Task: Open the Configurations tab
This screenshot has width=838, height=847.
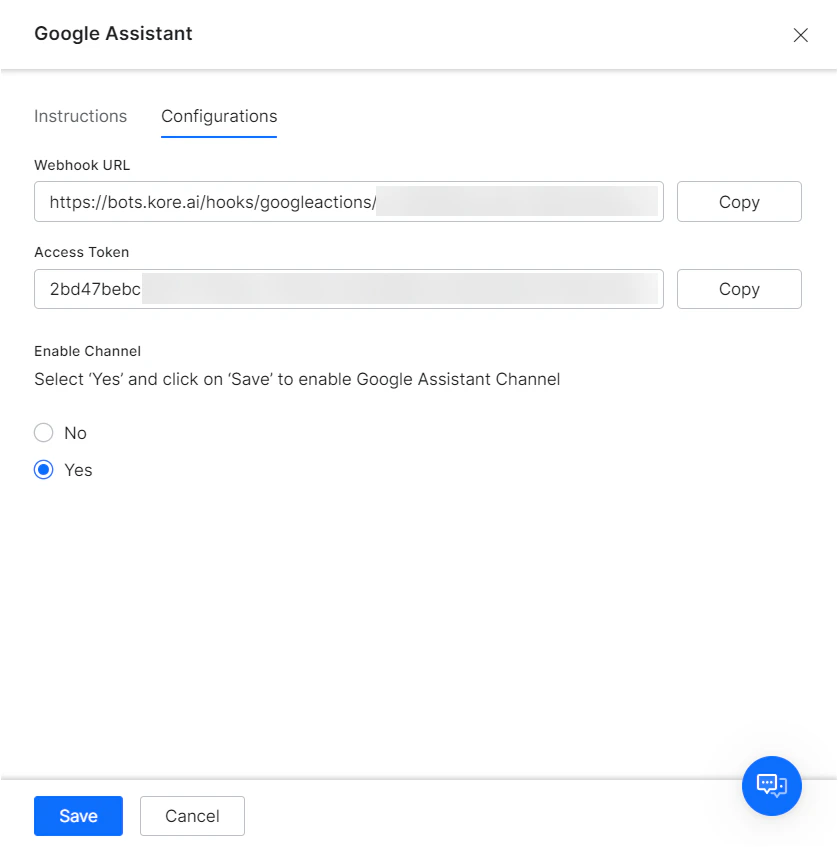Action: coord(218,116)
